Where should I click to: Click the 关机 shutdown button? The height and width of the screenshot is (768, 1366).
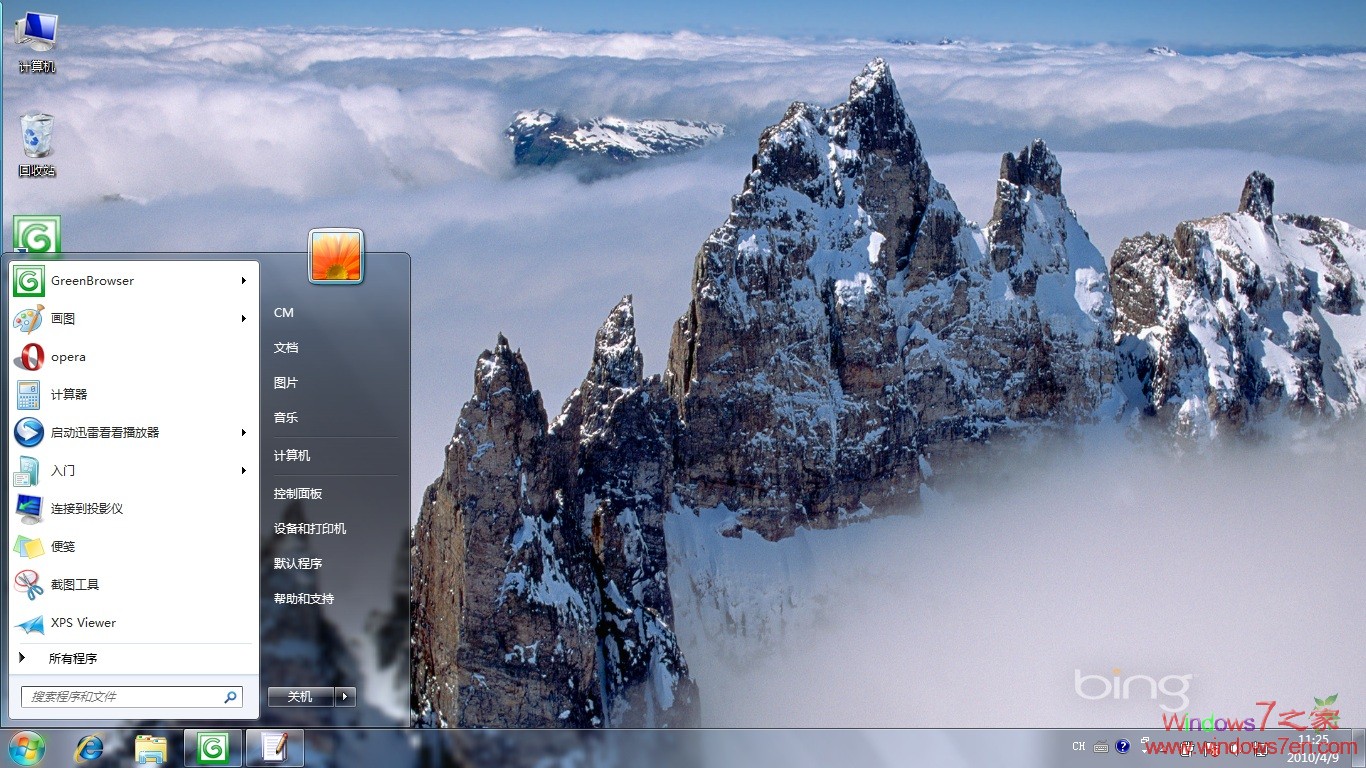click(301, 697)
